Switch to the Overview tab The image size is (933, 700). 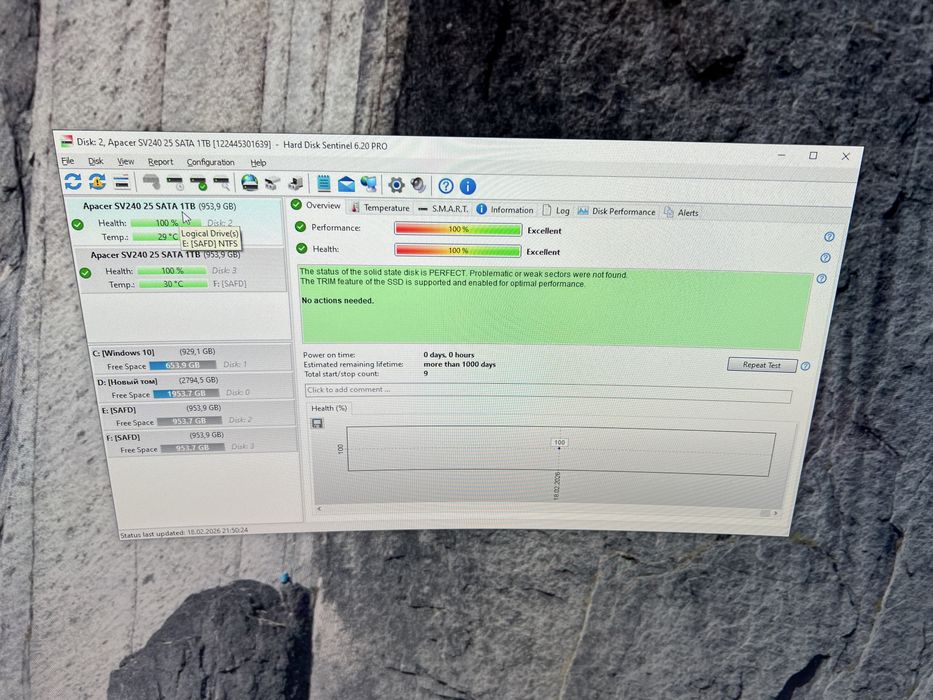click(316, 205)
